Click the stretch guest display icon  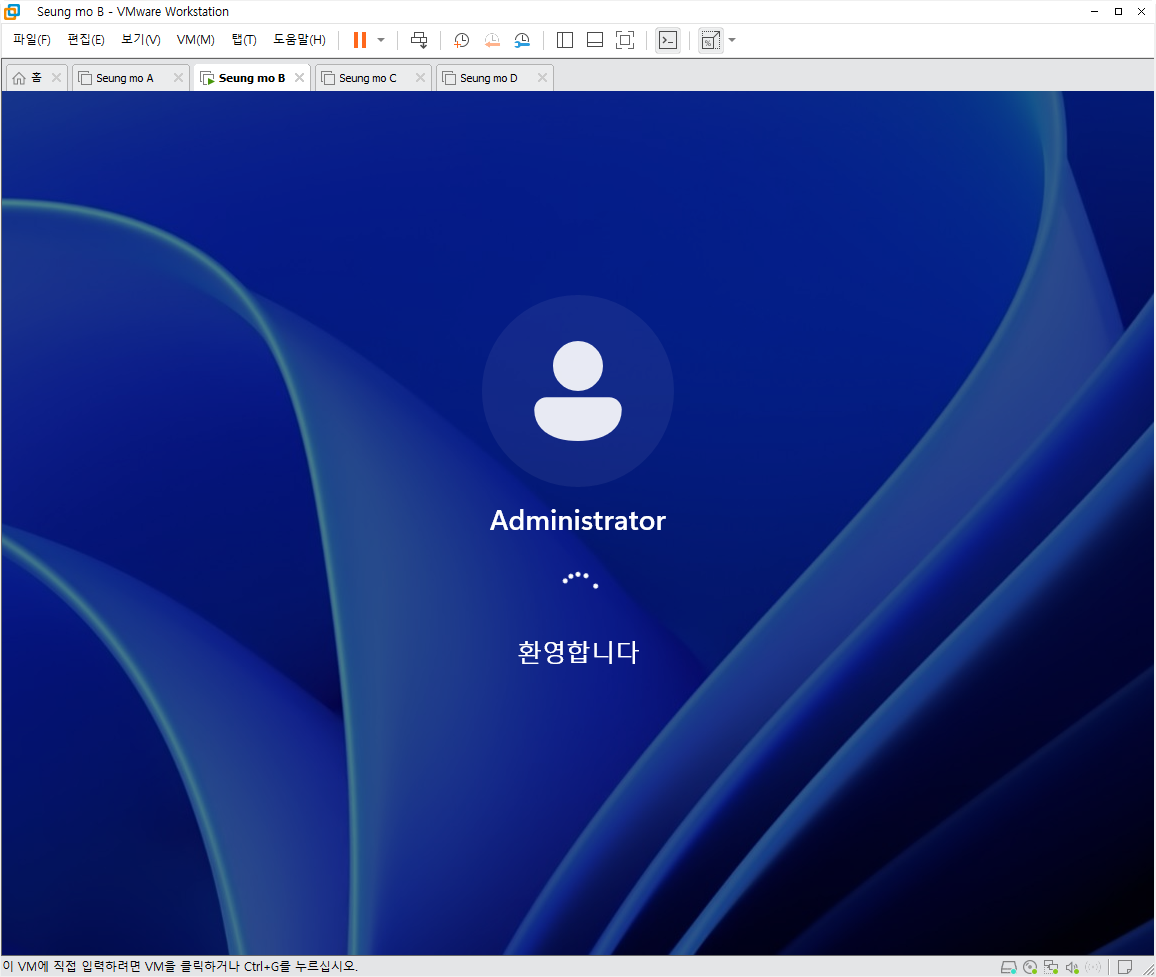(711, 40)
